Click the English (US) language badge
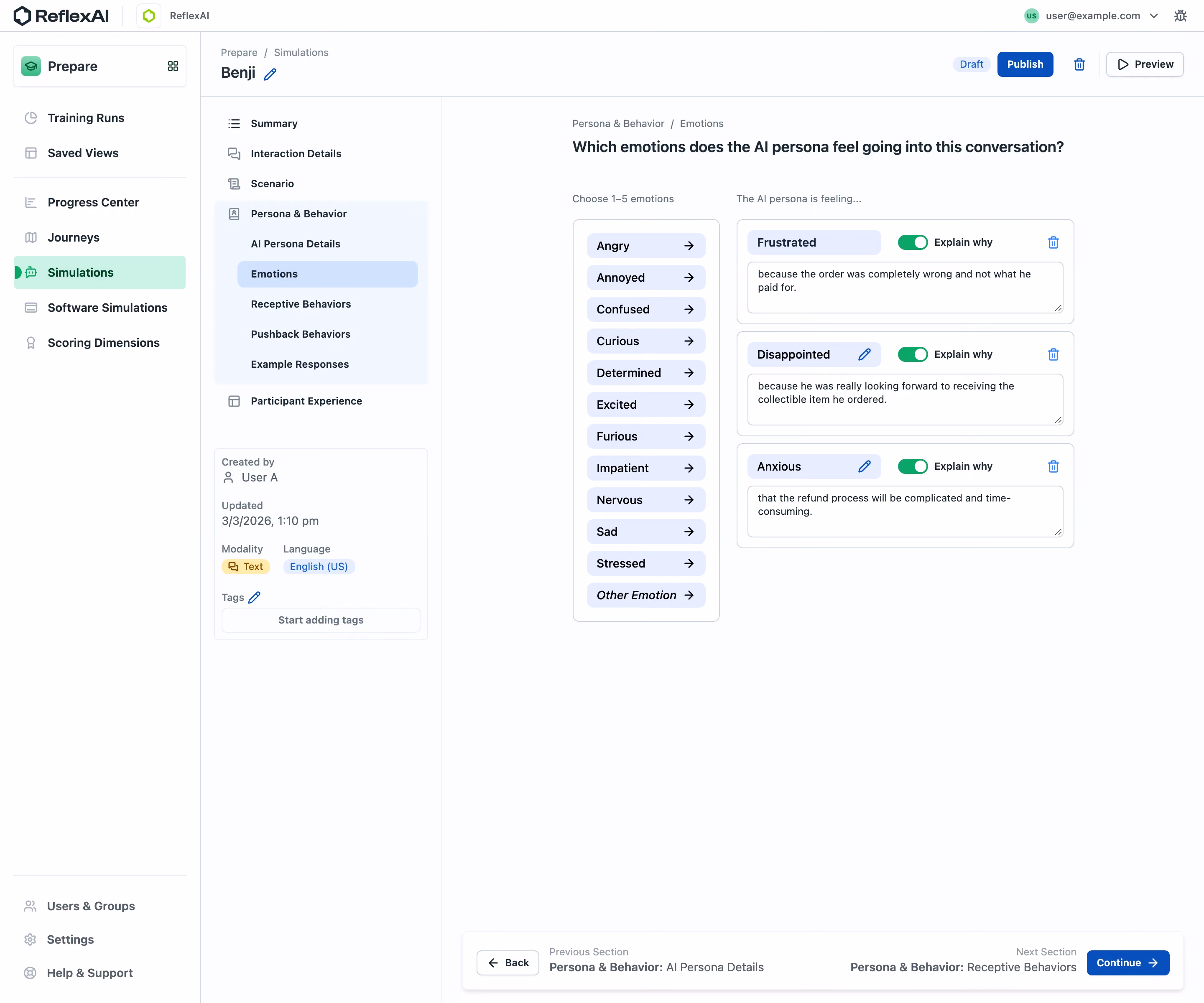The width and height of the screenshot is (1204, 1003). point(319,566)
